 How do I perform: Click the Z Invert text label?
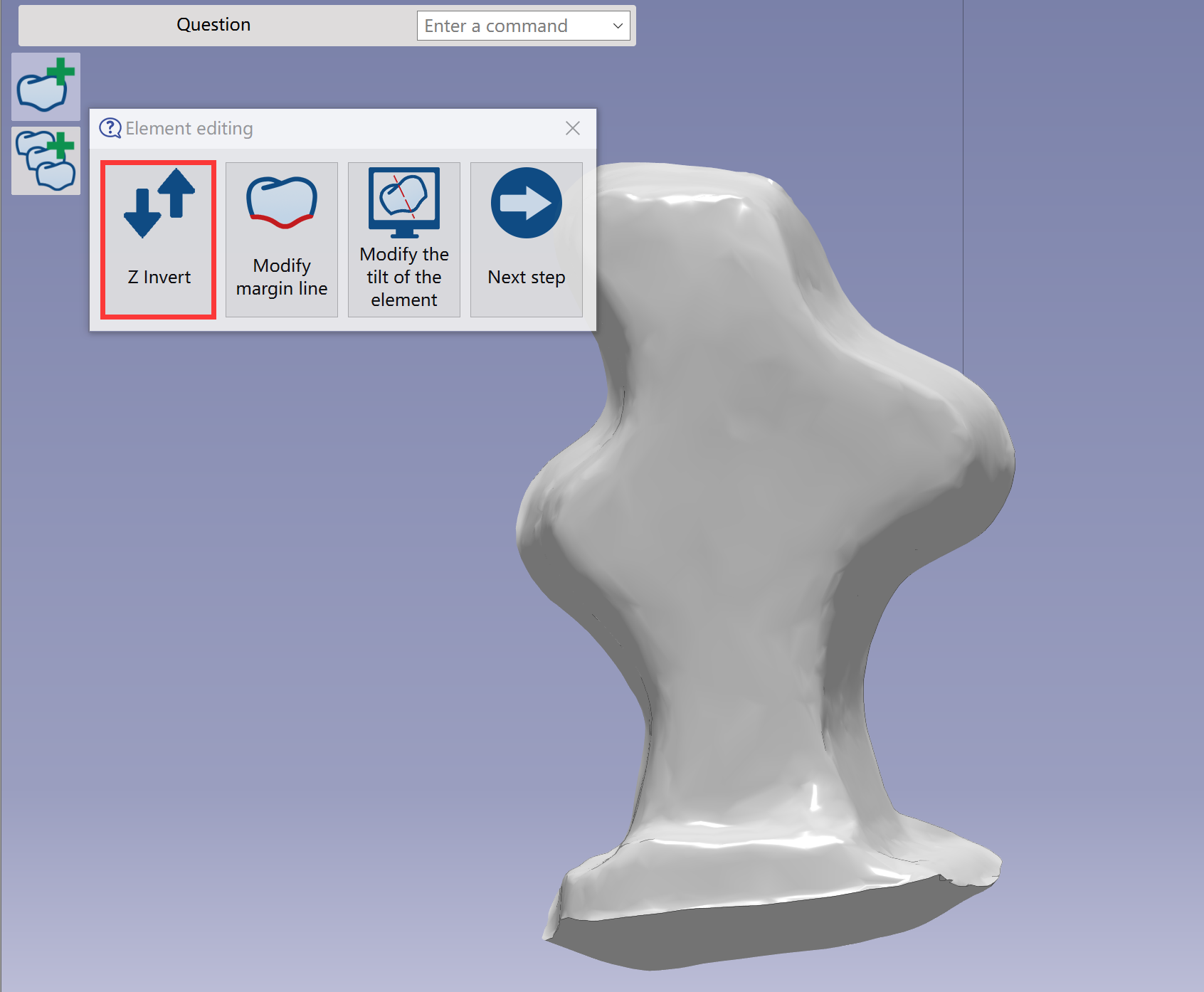point(159,277)
